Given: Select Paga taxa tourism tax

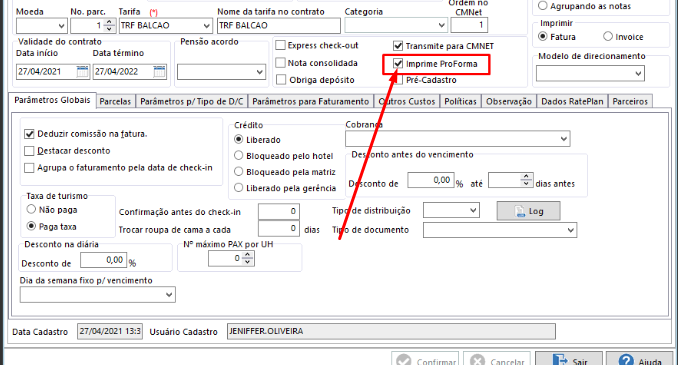Looking at the screenshot, I should point(31,226).
